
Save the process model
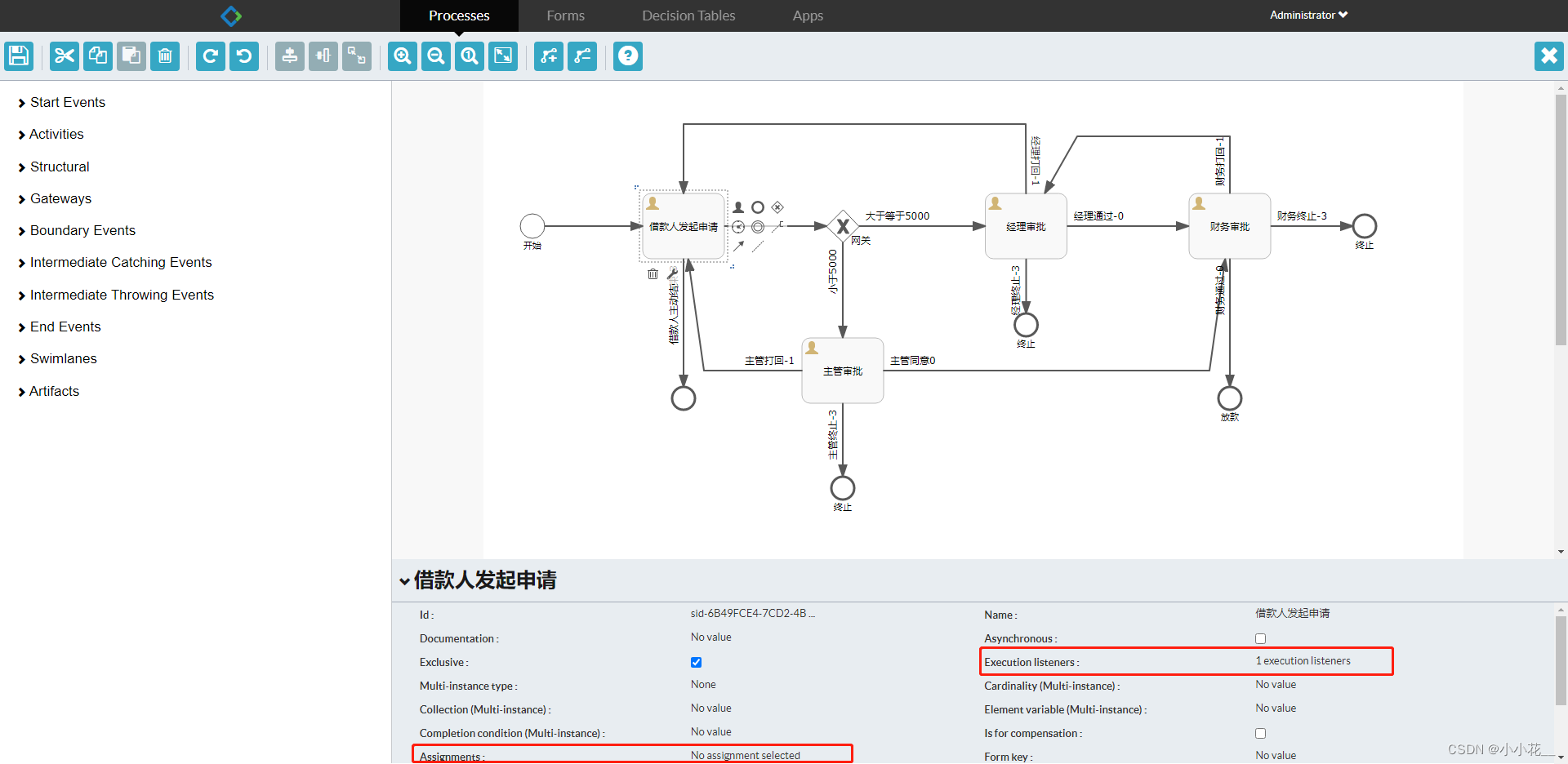point(18,56)
